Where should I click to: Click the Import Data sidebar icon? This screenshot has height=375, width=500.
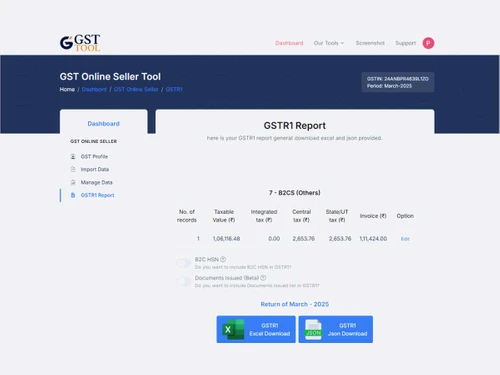click(x=73, y=169)
